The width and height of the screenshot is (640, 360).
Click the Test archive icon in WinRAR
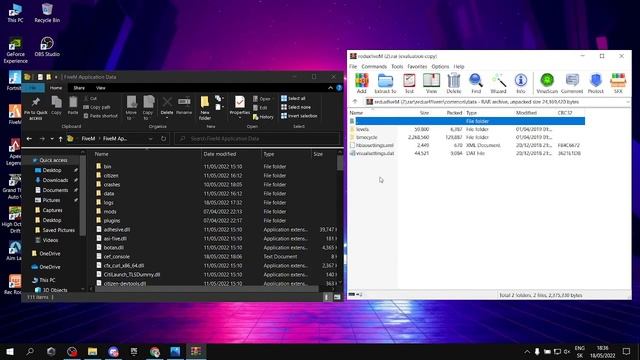[409, 83]
